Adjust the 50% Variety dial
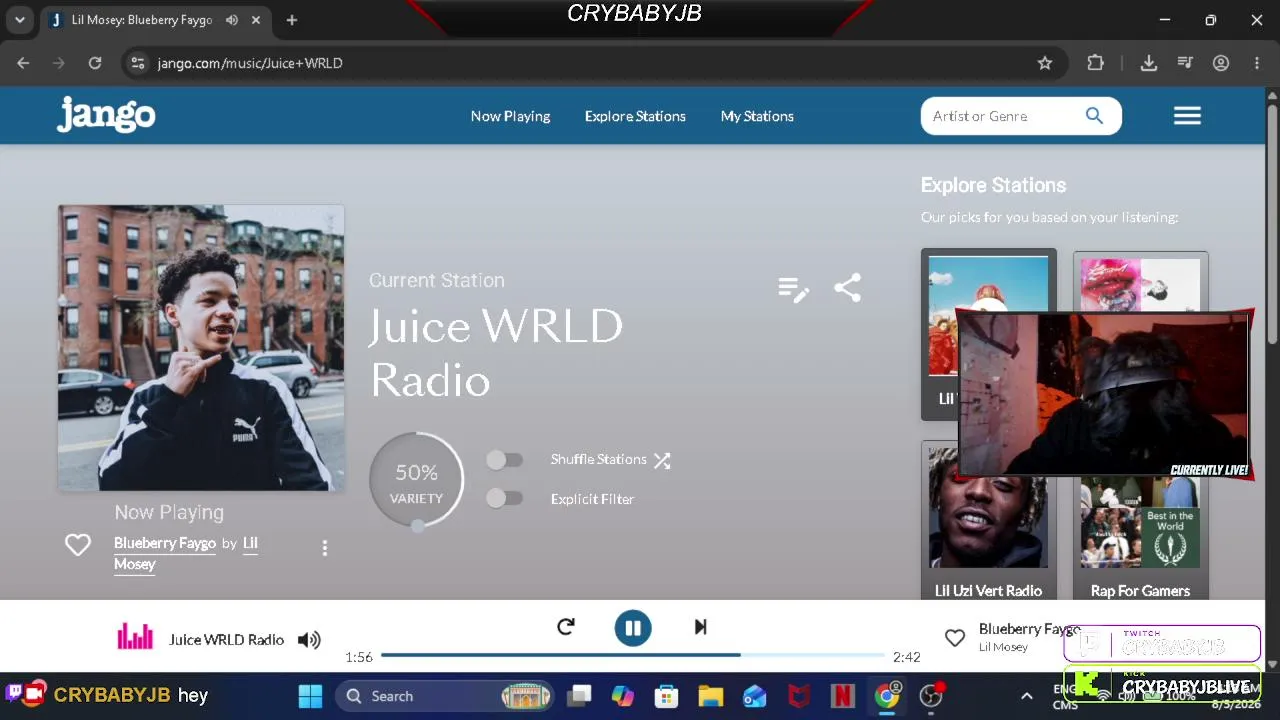This screenshot has height=720, width=1280. (416, 481)
